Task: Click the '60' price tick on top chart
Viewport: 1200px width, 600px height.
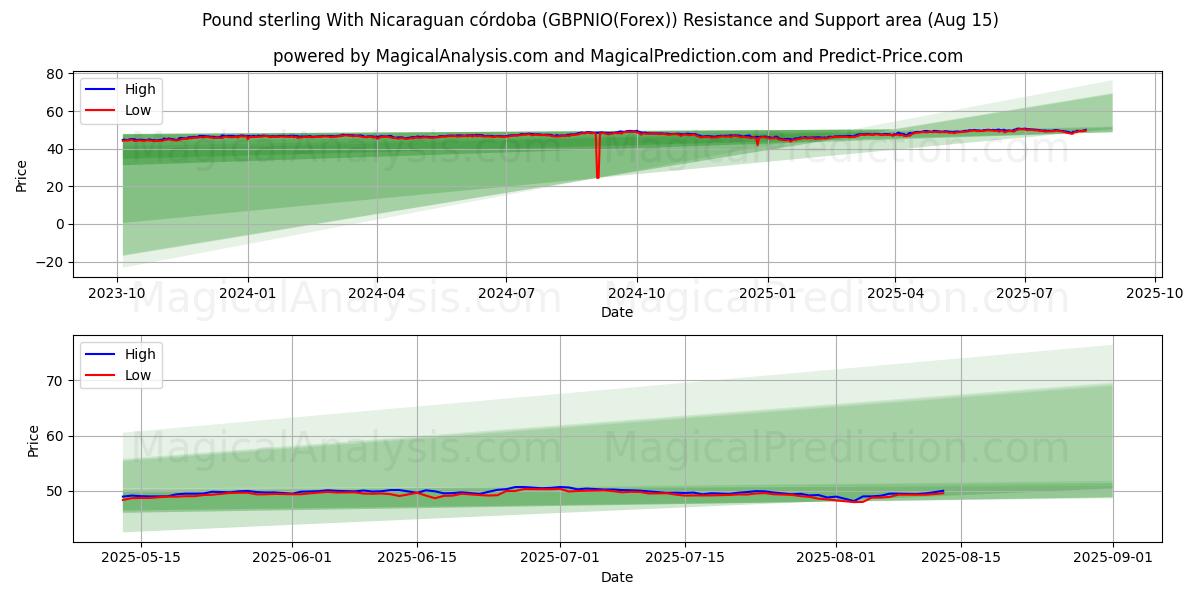Action: click(56, 112)
